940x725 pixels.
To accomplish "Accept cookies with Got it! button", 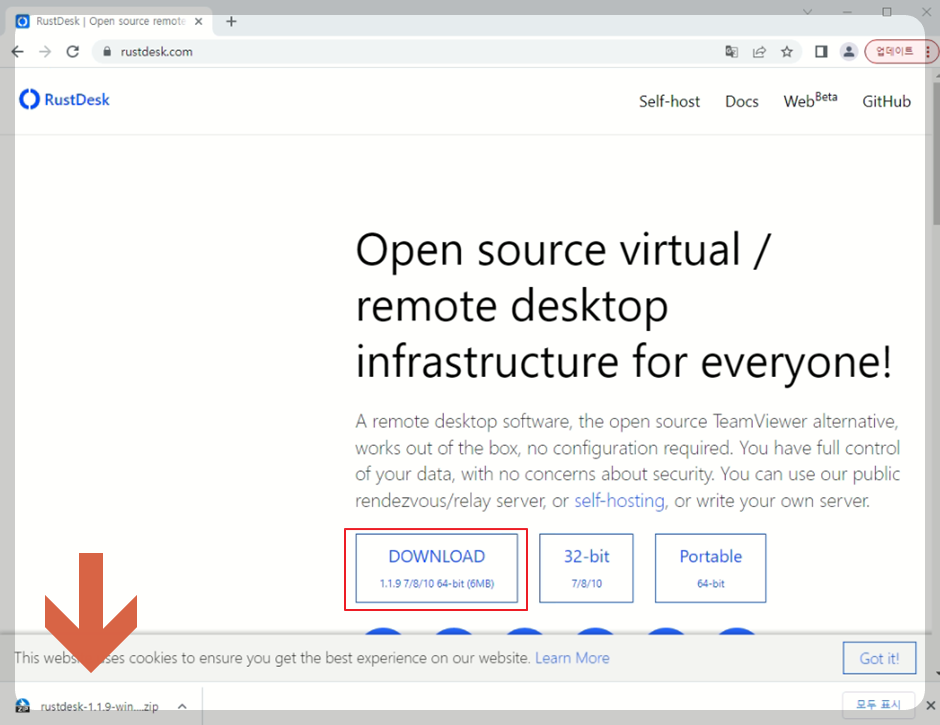I will pos(879,658).
